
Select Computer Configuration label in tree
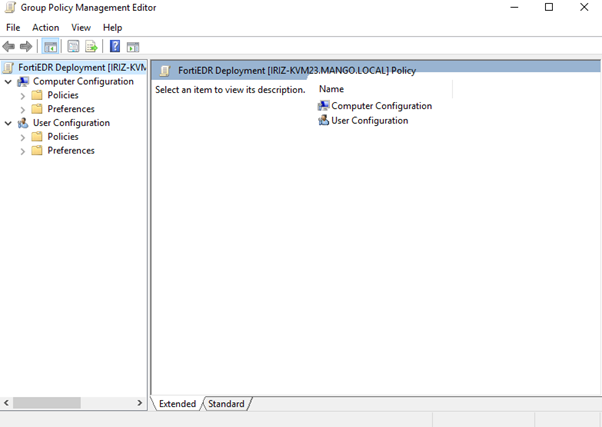tap(83, 81)
